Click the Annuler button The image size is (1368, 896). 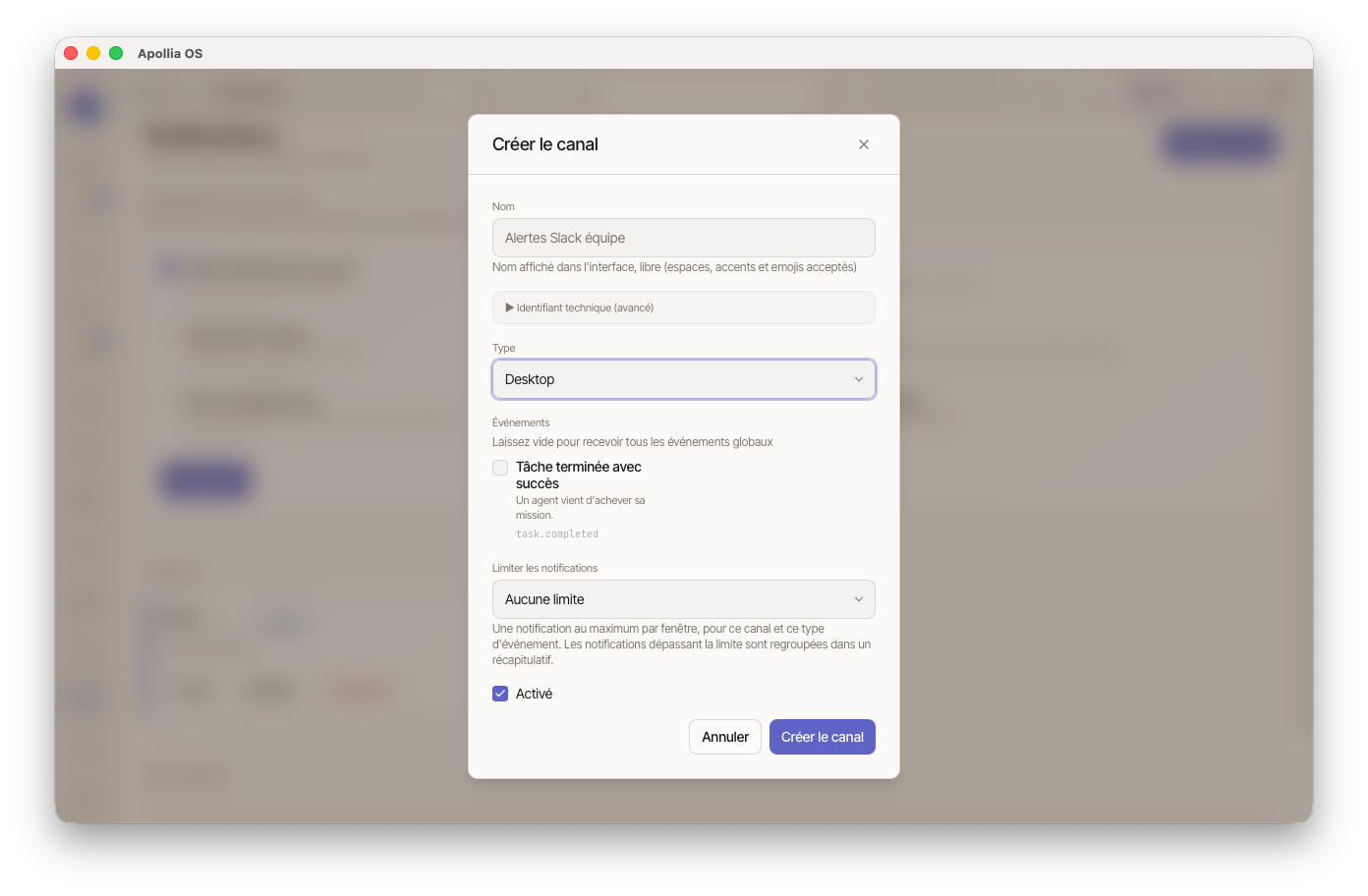(725, 737)
